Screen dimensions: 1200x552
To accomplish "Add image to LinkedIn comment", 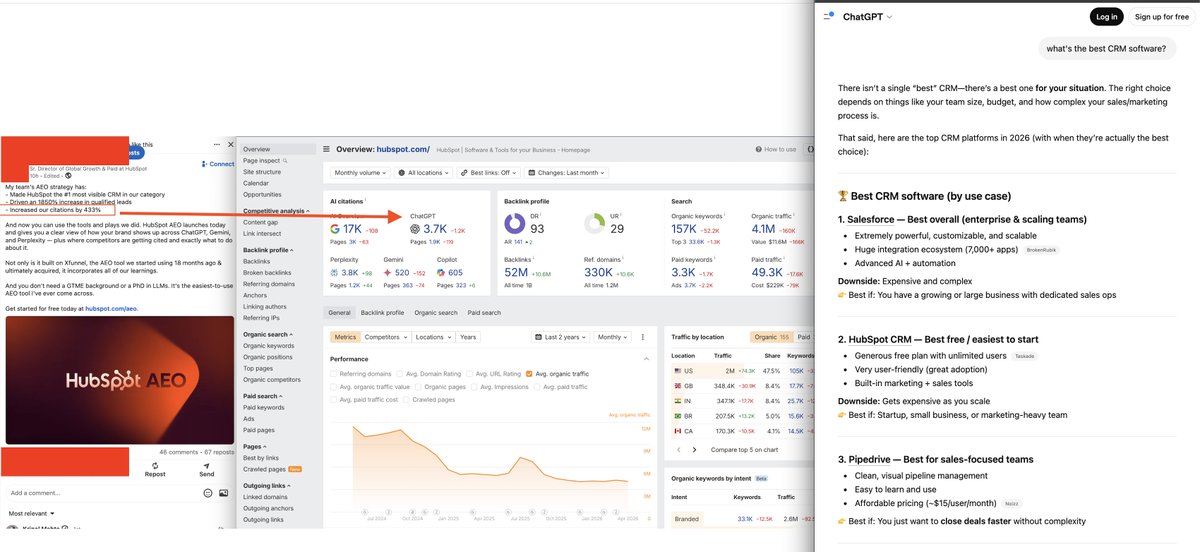I will 222,493.
